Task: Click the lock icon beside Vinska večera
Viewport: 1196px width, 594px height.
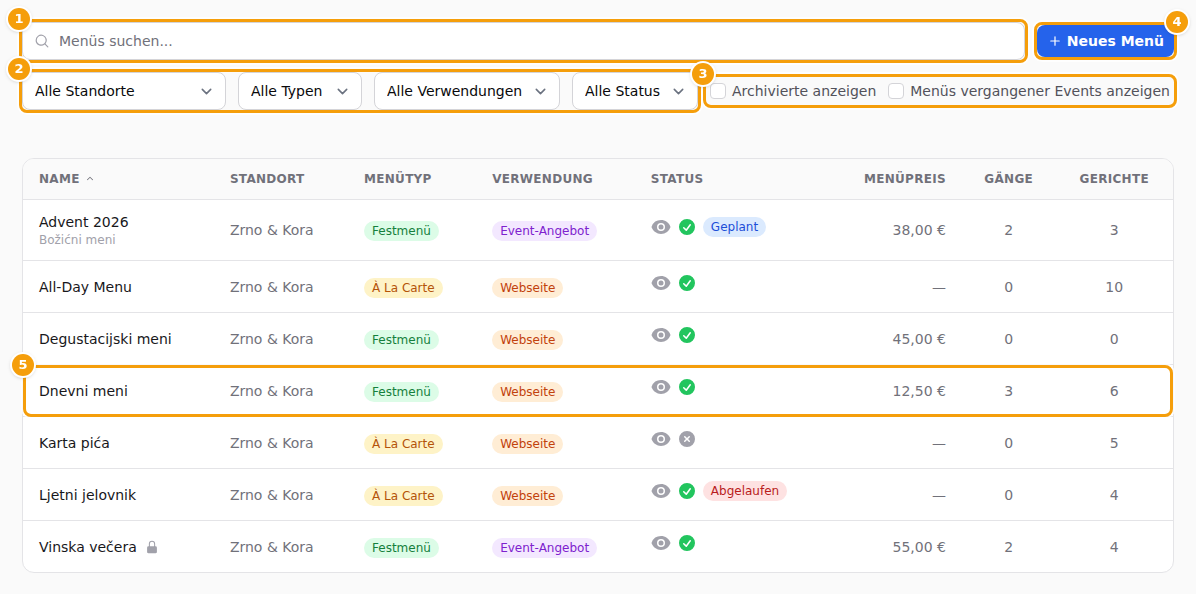Action: pos(152,547)
